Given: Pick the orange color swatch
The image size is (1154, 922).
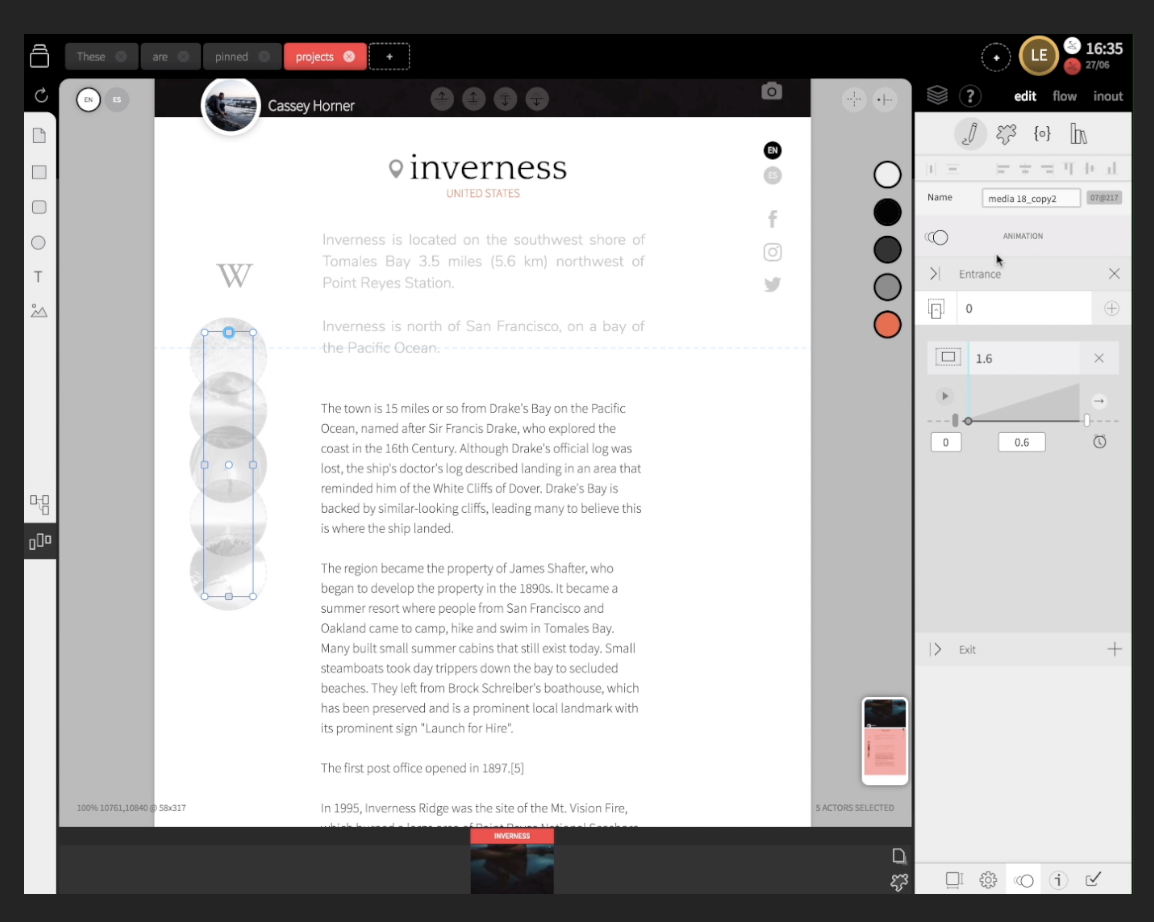Looking at the screenshot, I should click(x=887, y=325).
